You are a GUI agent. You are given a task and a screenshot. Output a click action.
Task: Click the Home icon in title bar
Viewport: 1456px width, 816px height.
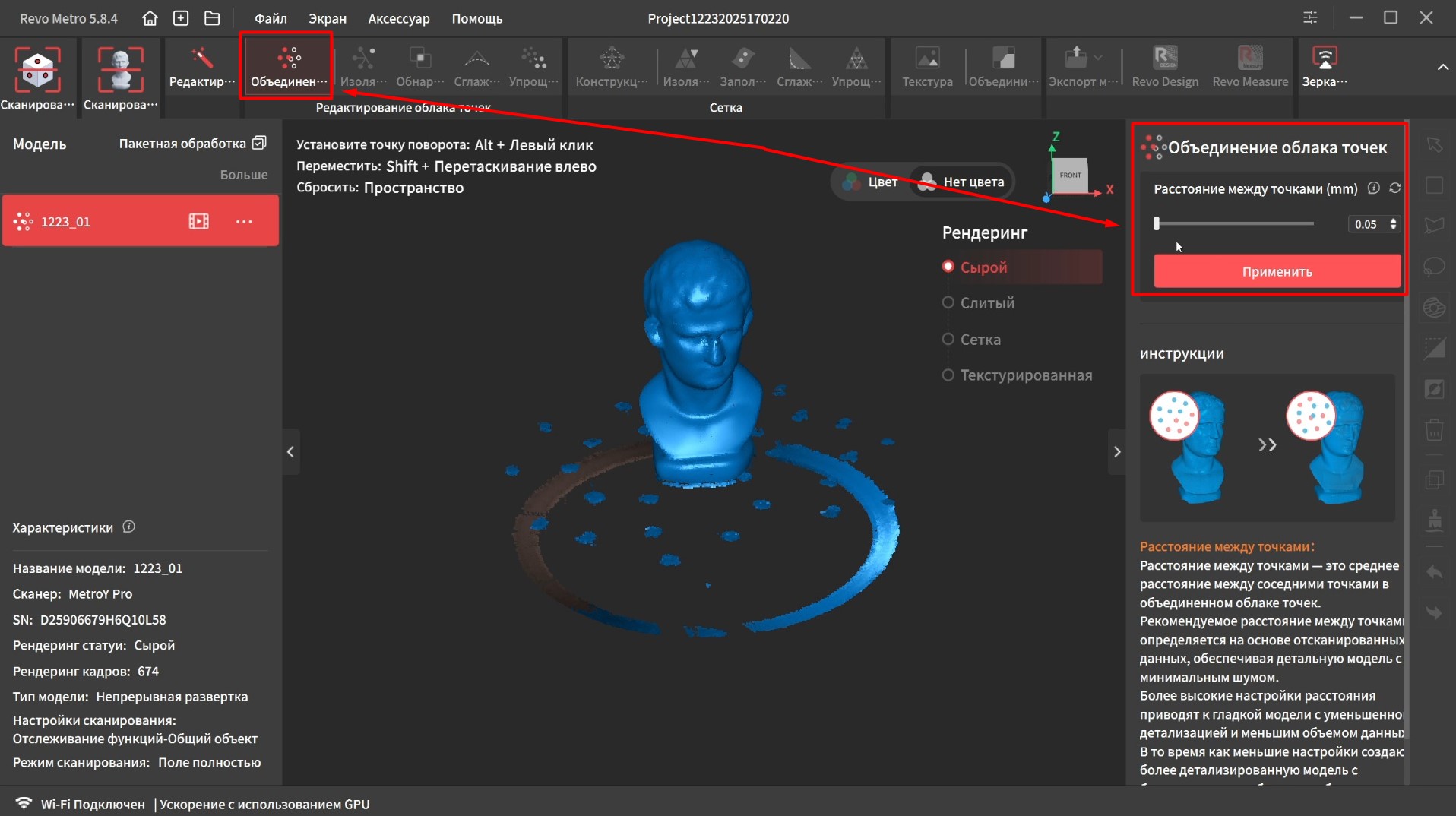(x=150, y=18)
